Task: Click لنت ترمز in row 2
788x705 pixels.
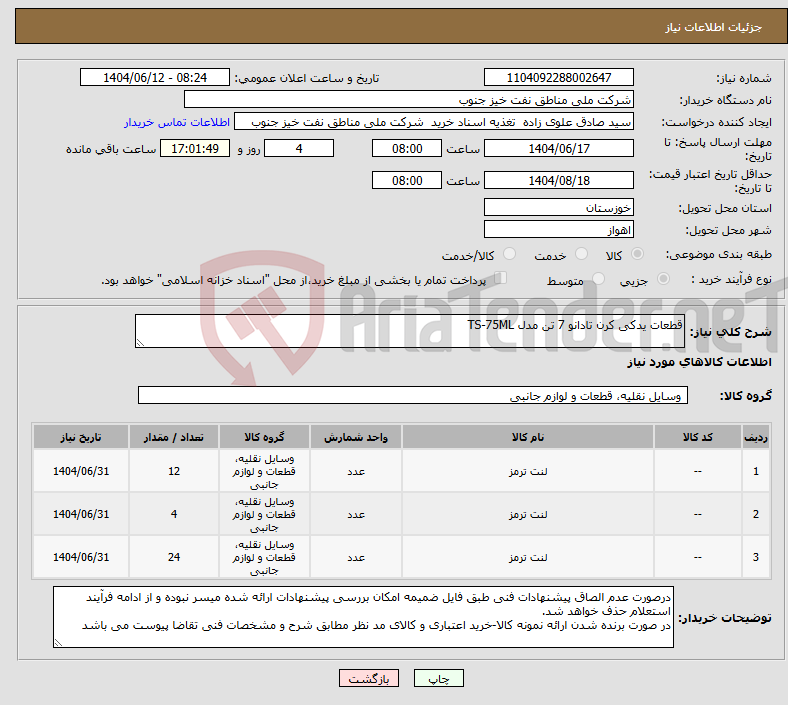Action: point(528,515)
